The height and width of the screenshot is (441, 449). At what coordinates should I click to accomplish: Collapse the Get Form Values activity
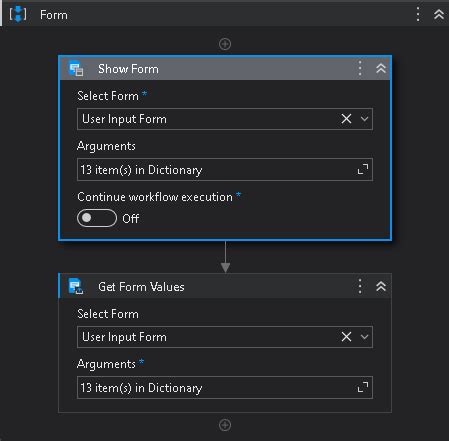click(x=381, y=286)
